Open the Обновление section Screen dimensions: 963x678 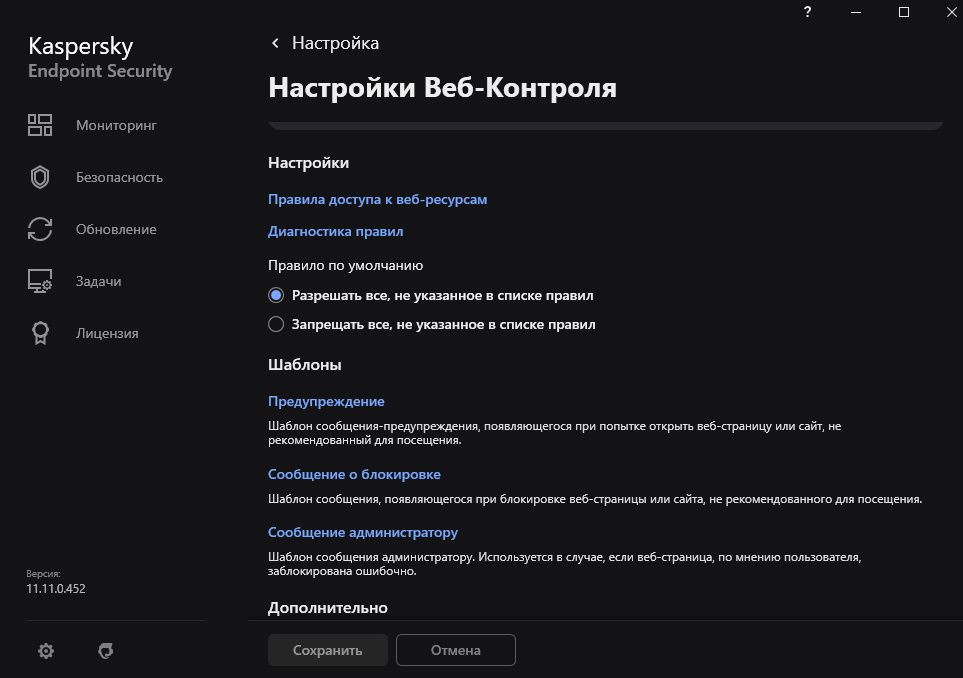pyautogui.click(x=116, y=229)
